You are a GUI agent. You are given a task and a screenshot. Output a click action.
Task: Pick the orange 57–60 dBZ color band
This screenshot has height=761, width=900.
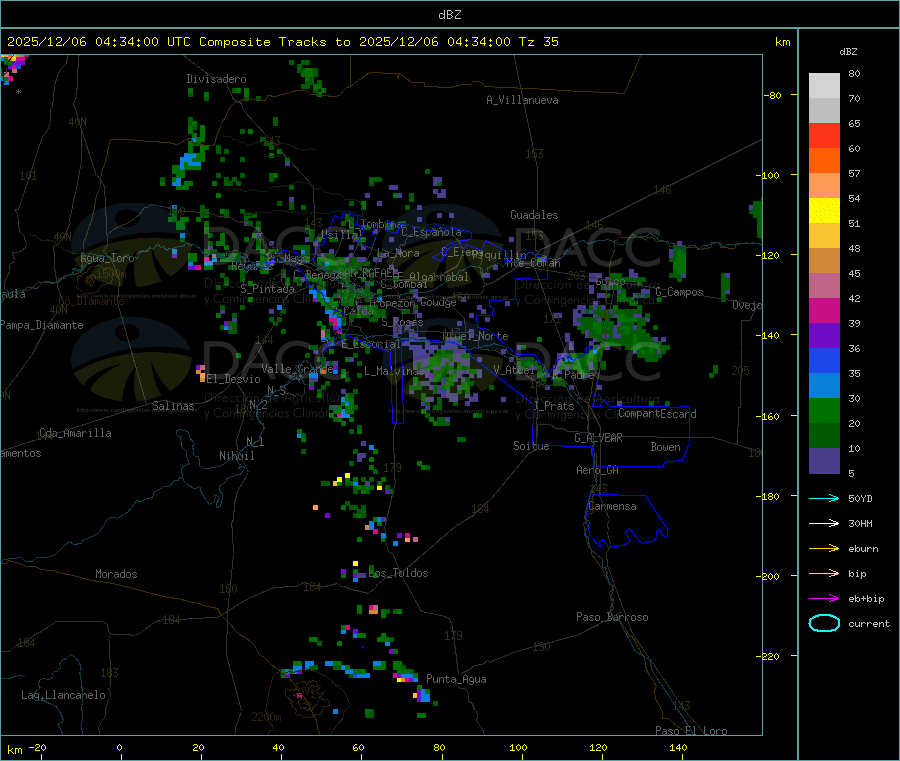point(824,161)
